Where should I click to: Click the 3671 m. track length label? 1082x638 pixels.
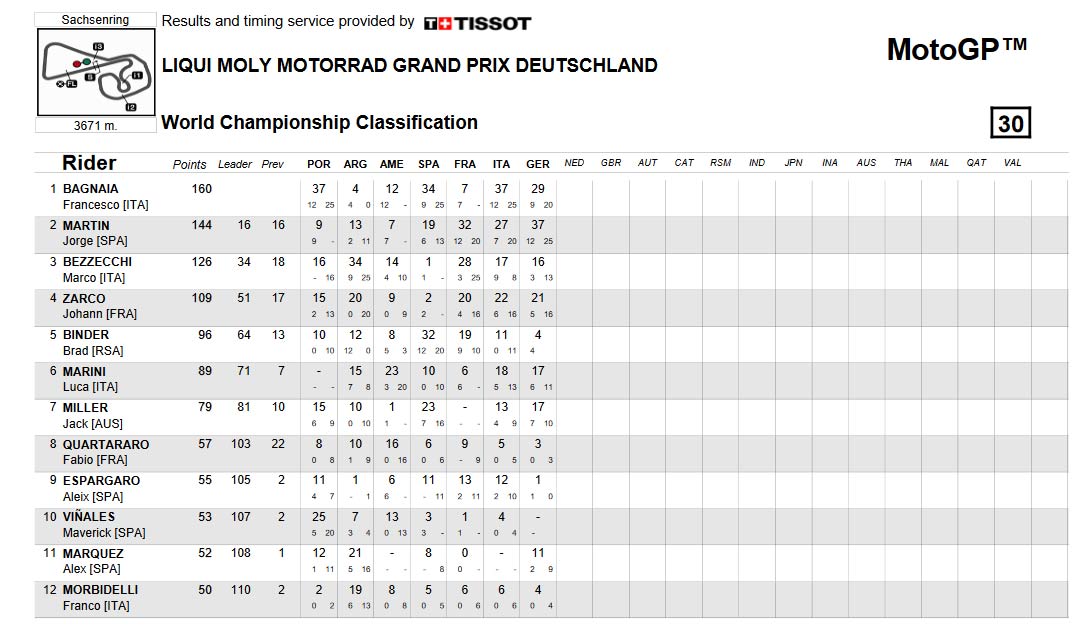[x=95, y=126]
